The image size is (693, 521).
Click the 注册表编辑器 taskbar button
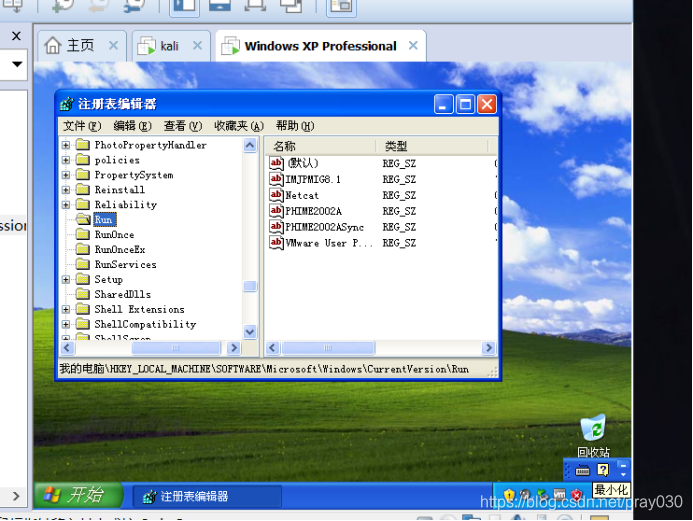[x=207, y=497]
